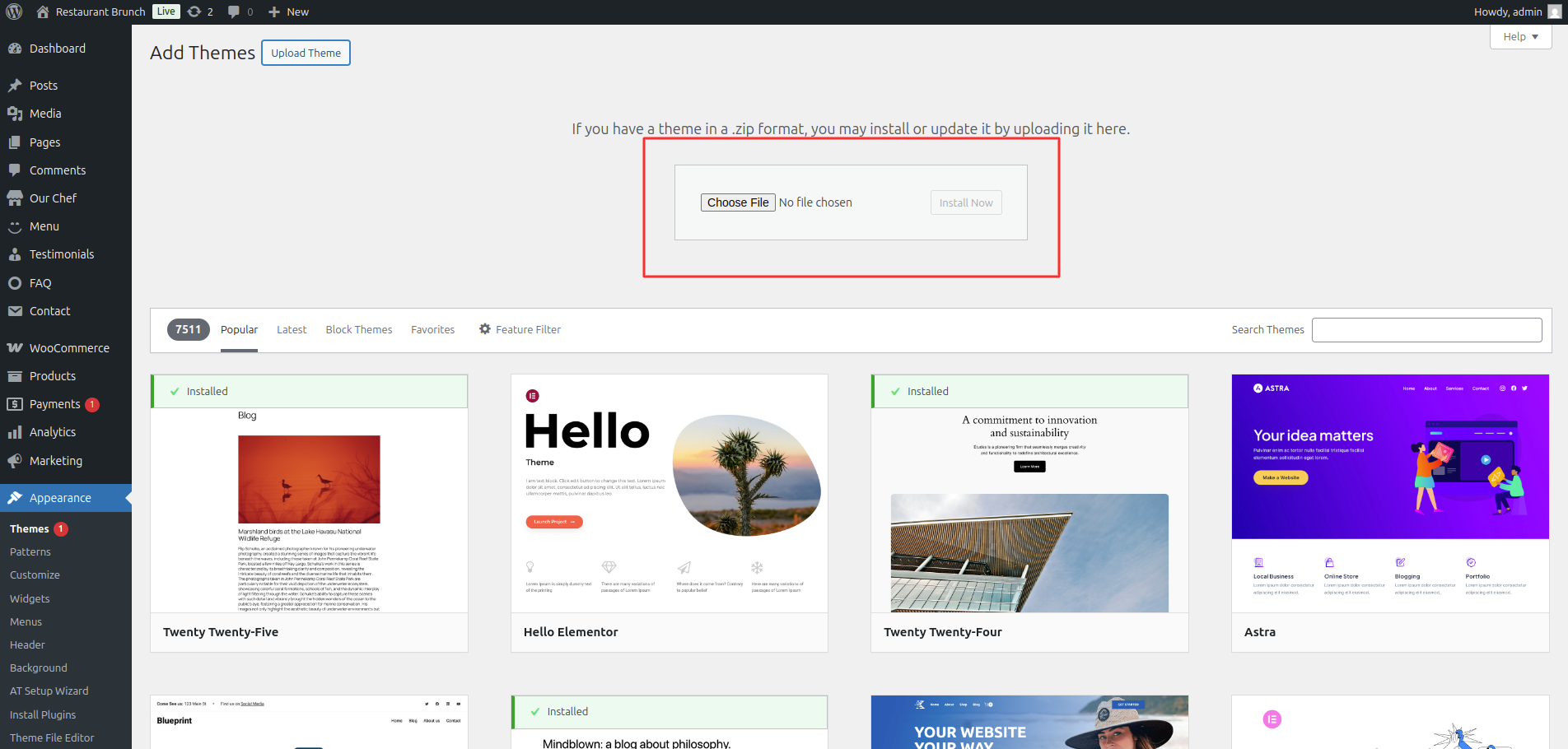Click the Analytics bar chart icon

pos(15,432)
